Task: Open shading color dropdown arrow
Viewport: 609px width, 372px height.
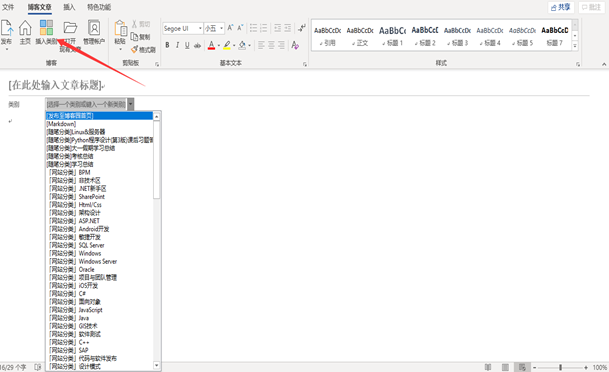Action: [x=249, y=45]
